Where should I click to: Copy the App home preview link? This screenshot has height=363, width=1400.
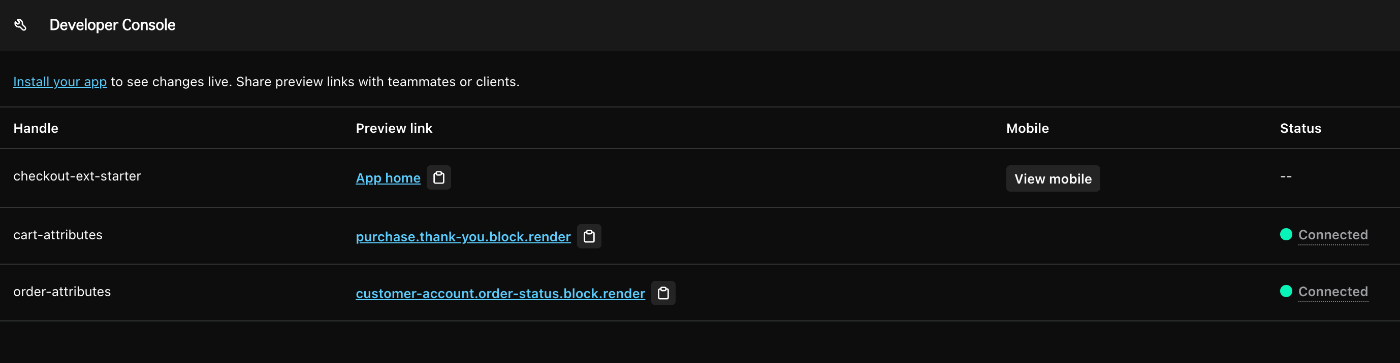(x=439, y=178)
